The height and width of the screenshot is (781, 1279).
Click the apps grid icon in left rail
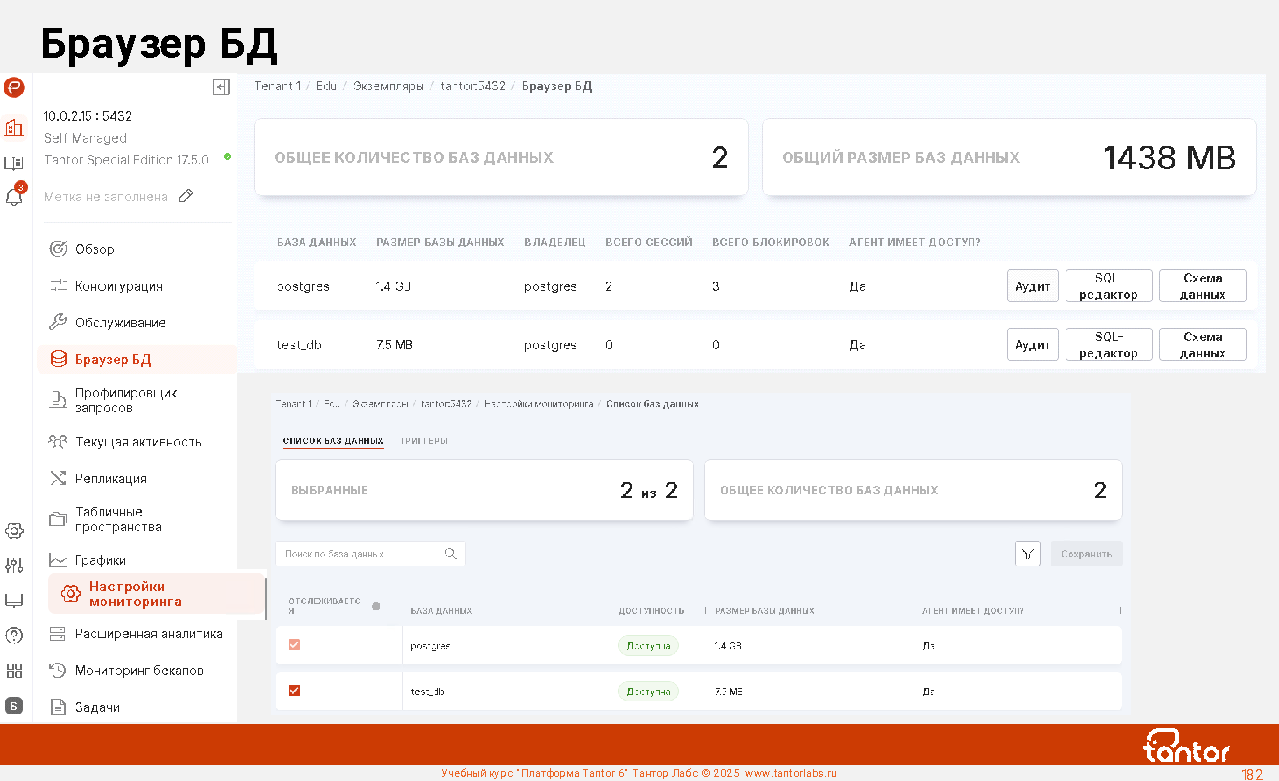tap(14, 670)
